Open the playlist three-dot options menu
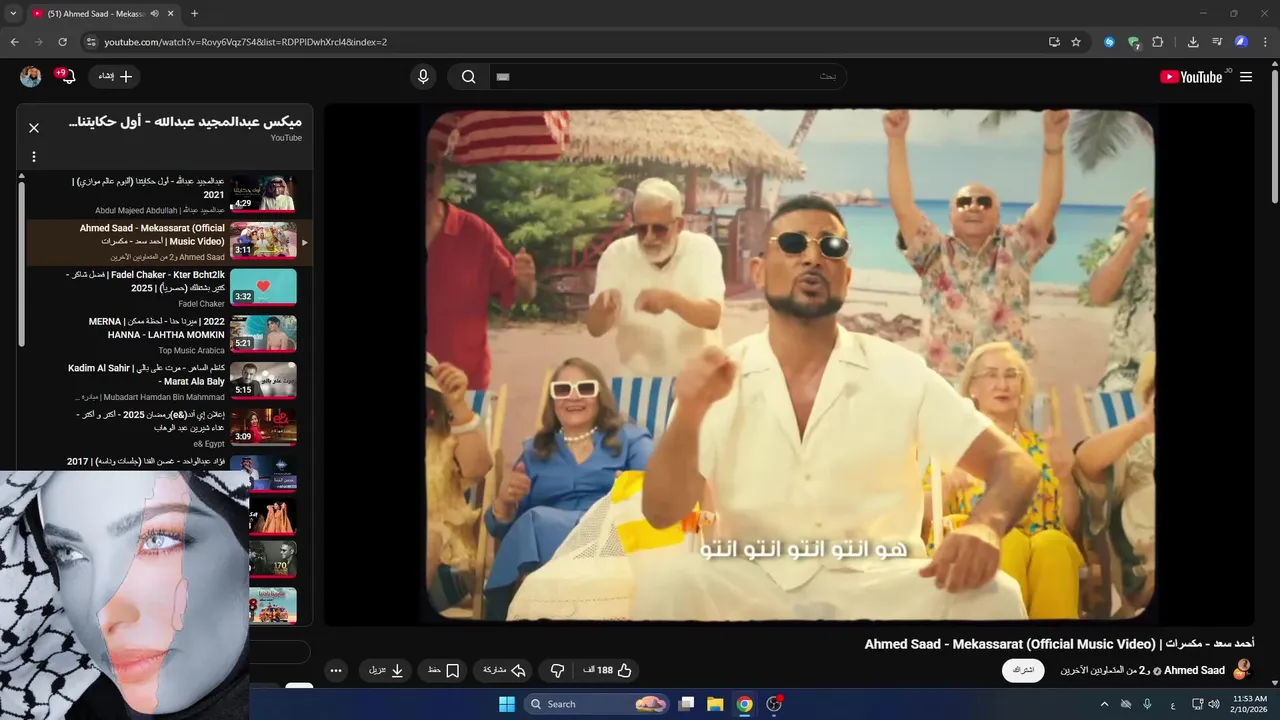Image resolution: width=1280 pixels, height=720 pixels. pyautogui.click(x=34, y=157)
